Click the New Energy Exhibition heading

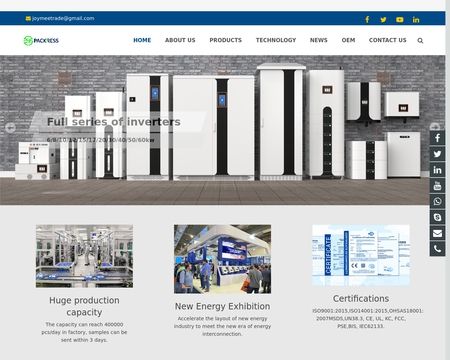click(x=222, y=306)
